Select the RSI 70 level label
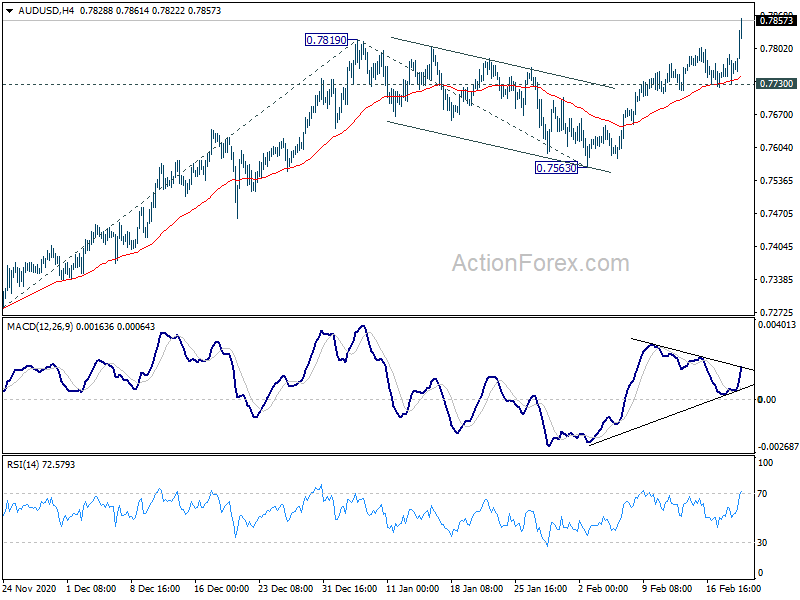Viewport: 800px width, 600px height. click(762, 493)
